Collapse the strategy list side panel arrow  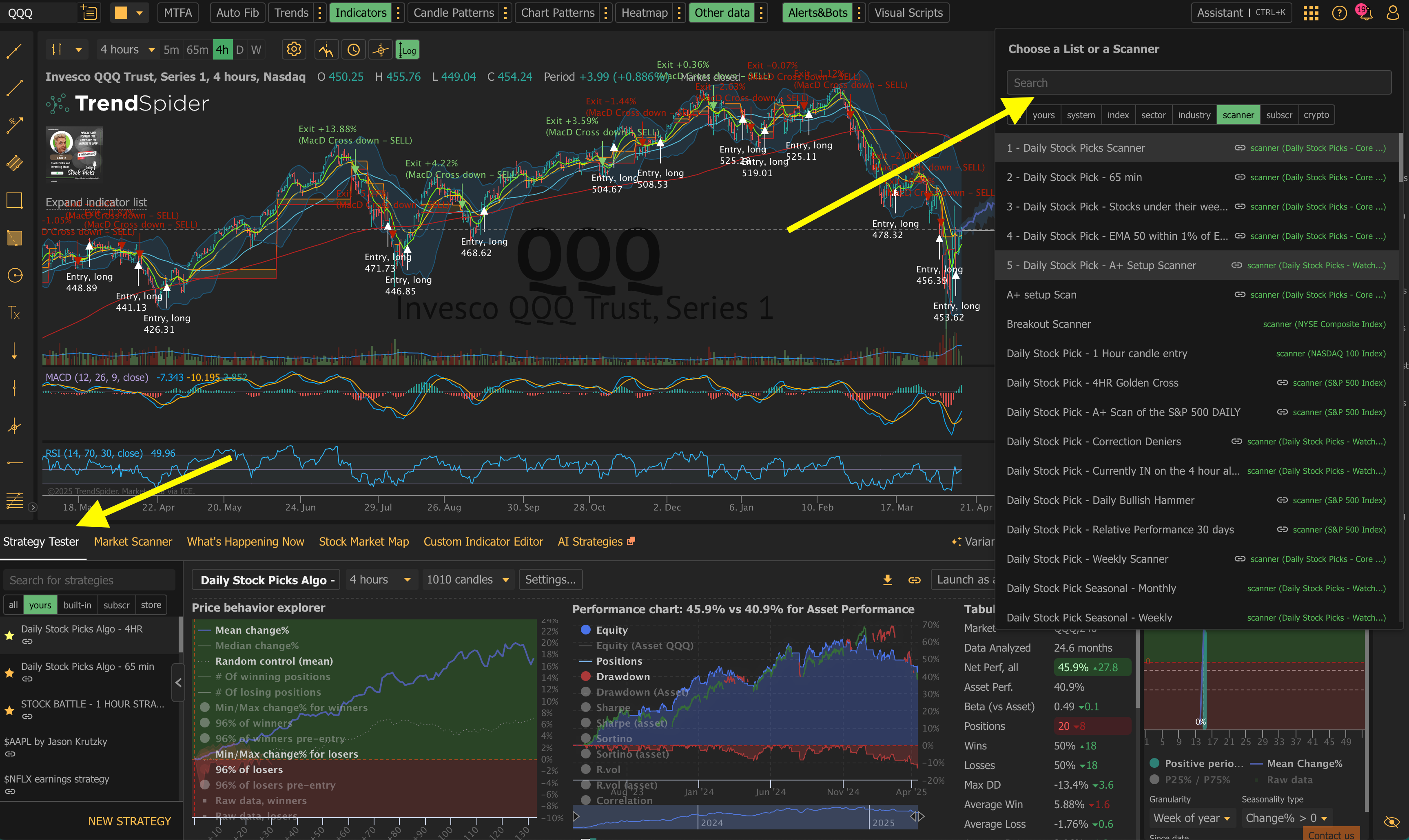coord(178,683)
